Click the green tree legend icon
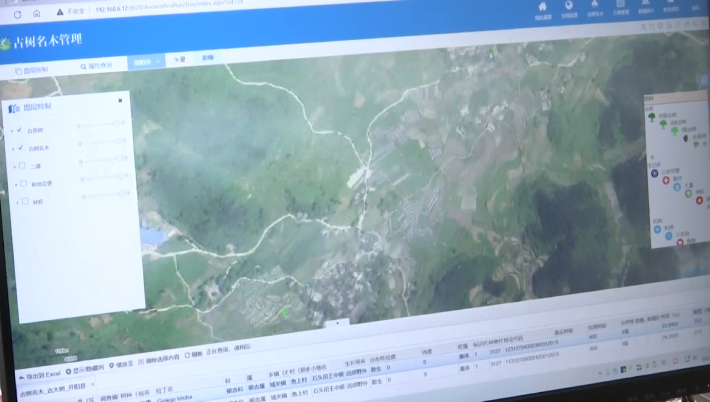Screen dimensions: 710x402 [x=651, y=116]
